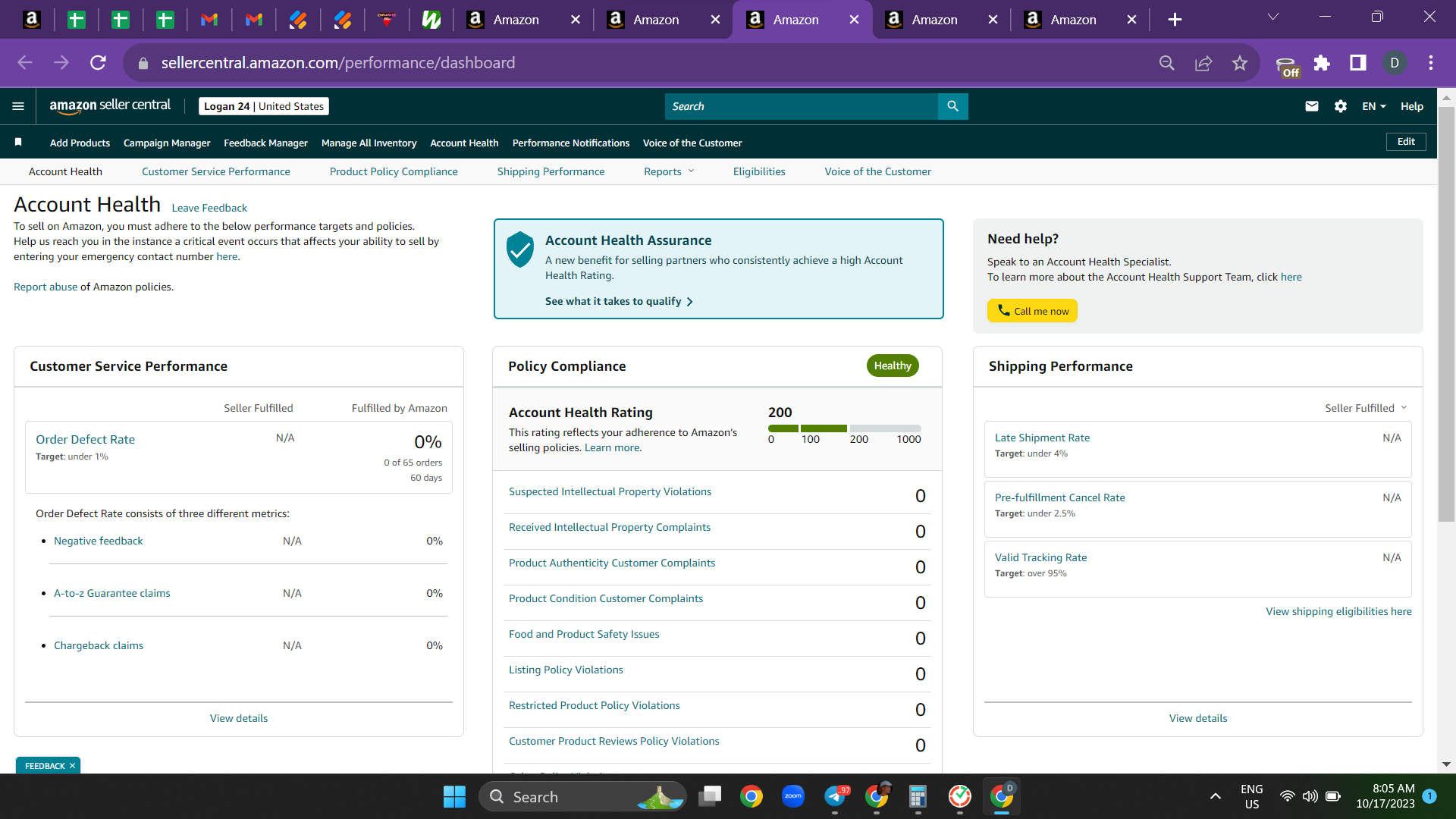Select Add Products in the menu bar
This screenshot has width=1456, height=819.
pos(80,143)
